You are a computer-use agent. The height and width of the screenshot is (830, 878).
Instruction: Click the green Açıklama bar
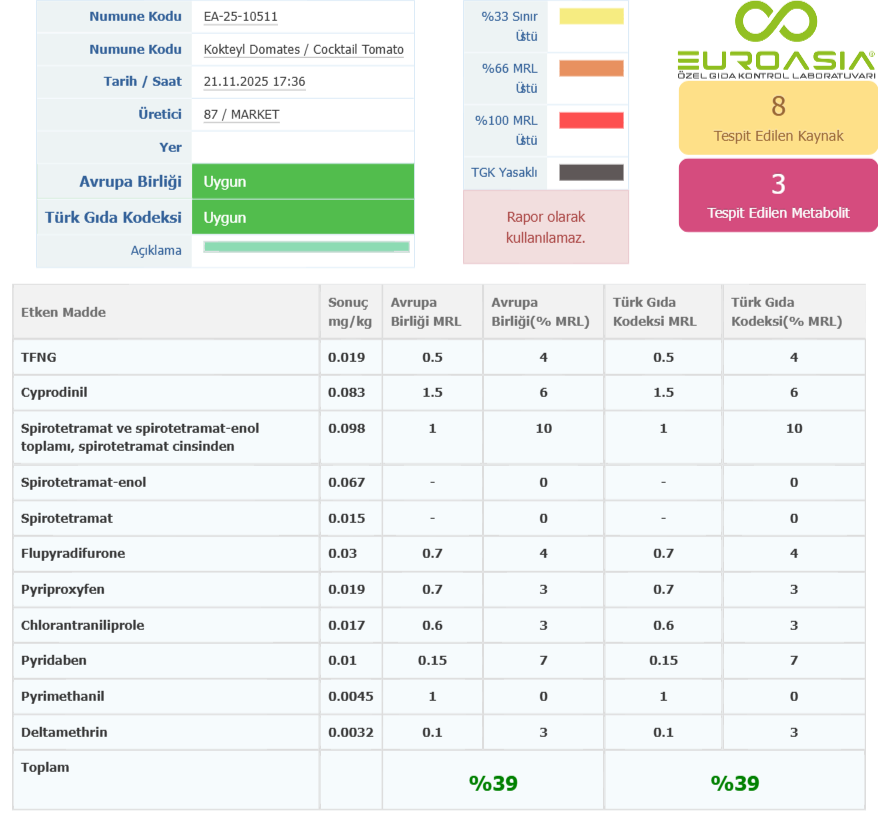click(x=306, y=247)
